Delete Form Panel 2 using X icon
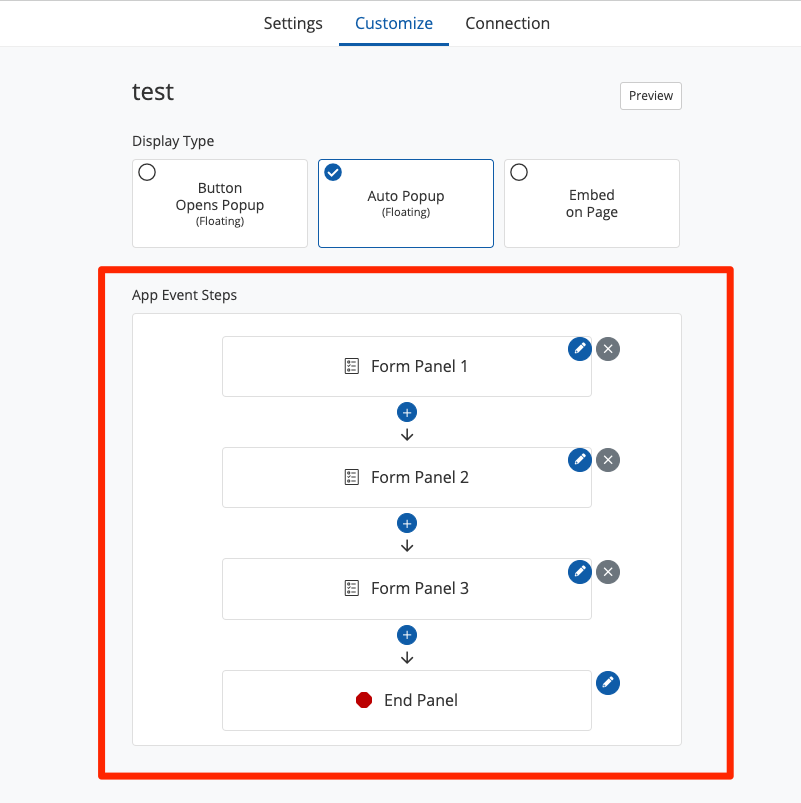This screenshot has width=801, height=803. coord(608,460)
